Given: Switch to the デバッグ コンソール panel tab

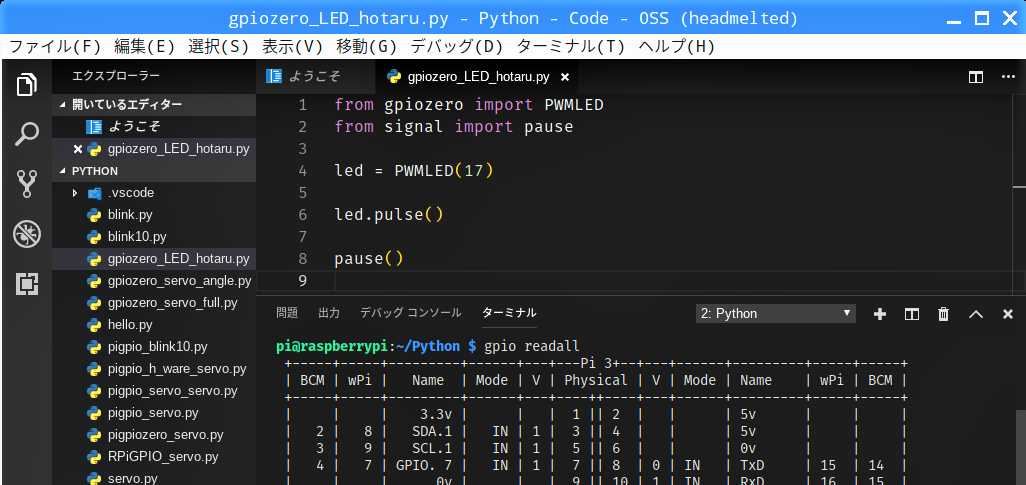Looking at the screenshot, I should tap(410, 313).
